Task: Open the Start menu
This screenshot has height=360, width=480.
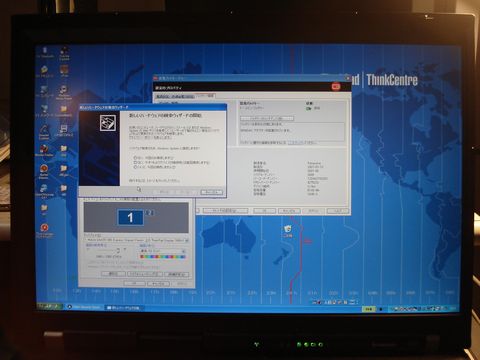Action: [x=50, y=306]
